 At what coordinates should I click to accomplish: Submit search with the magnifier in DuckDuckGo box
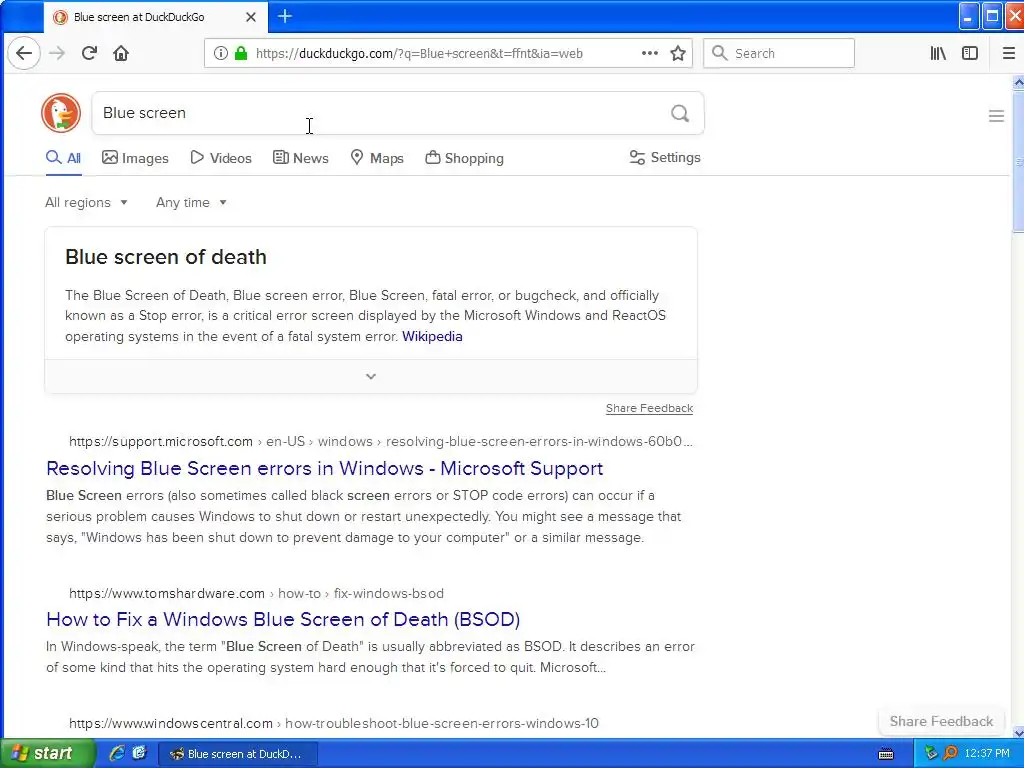click(680, 113)
